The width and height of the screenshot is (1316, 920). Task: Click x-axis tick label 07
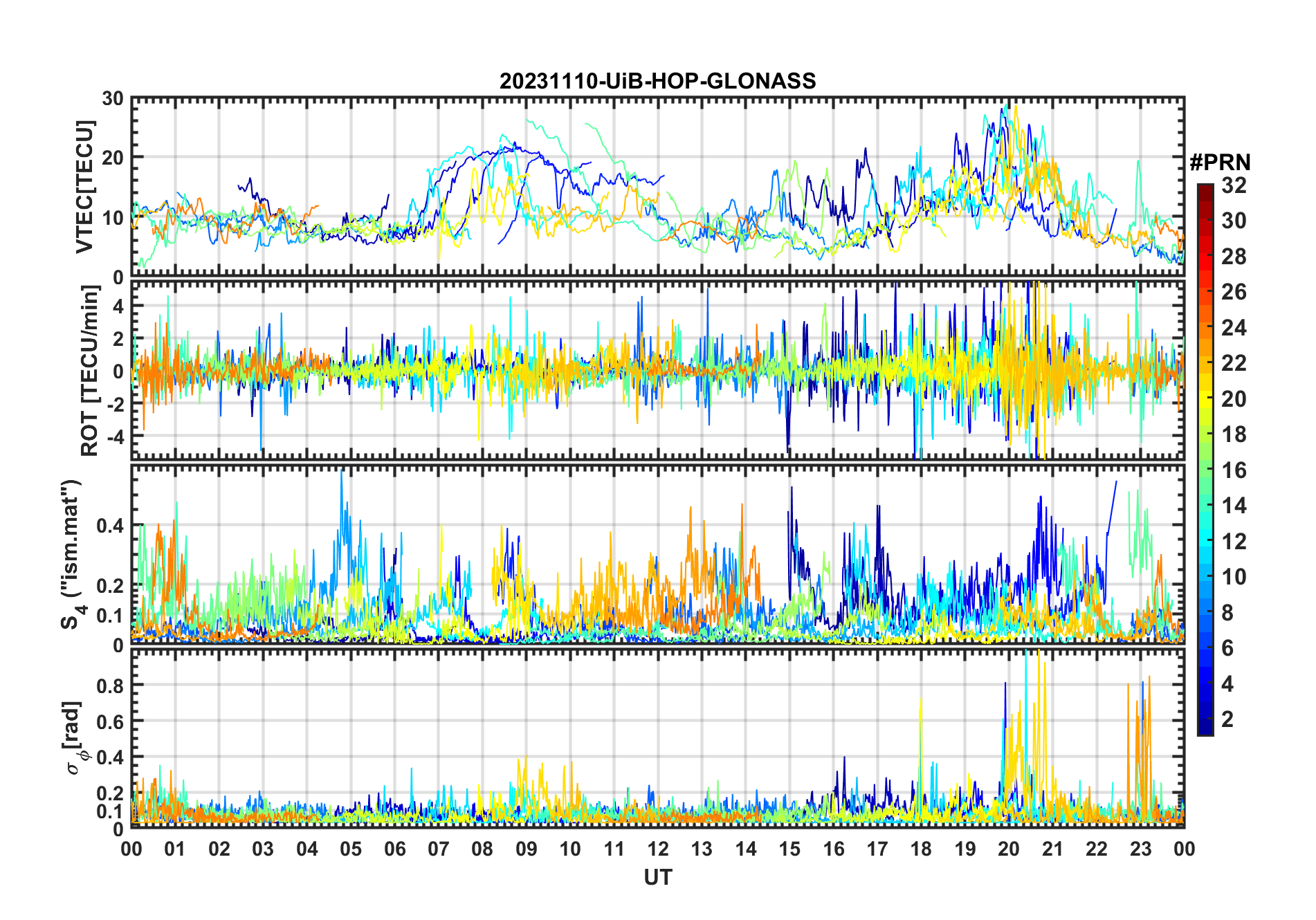point(439,849)
